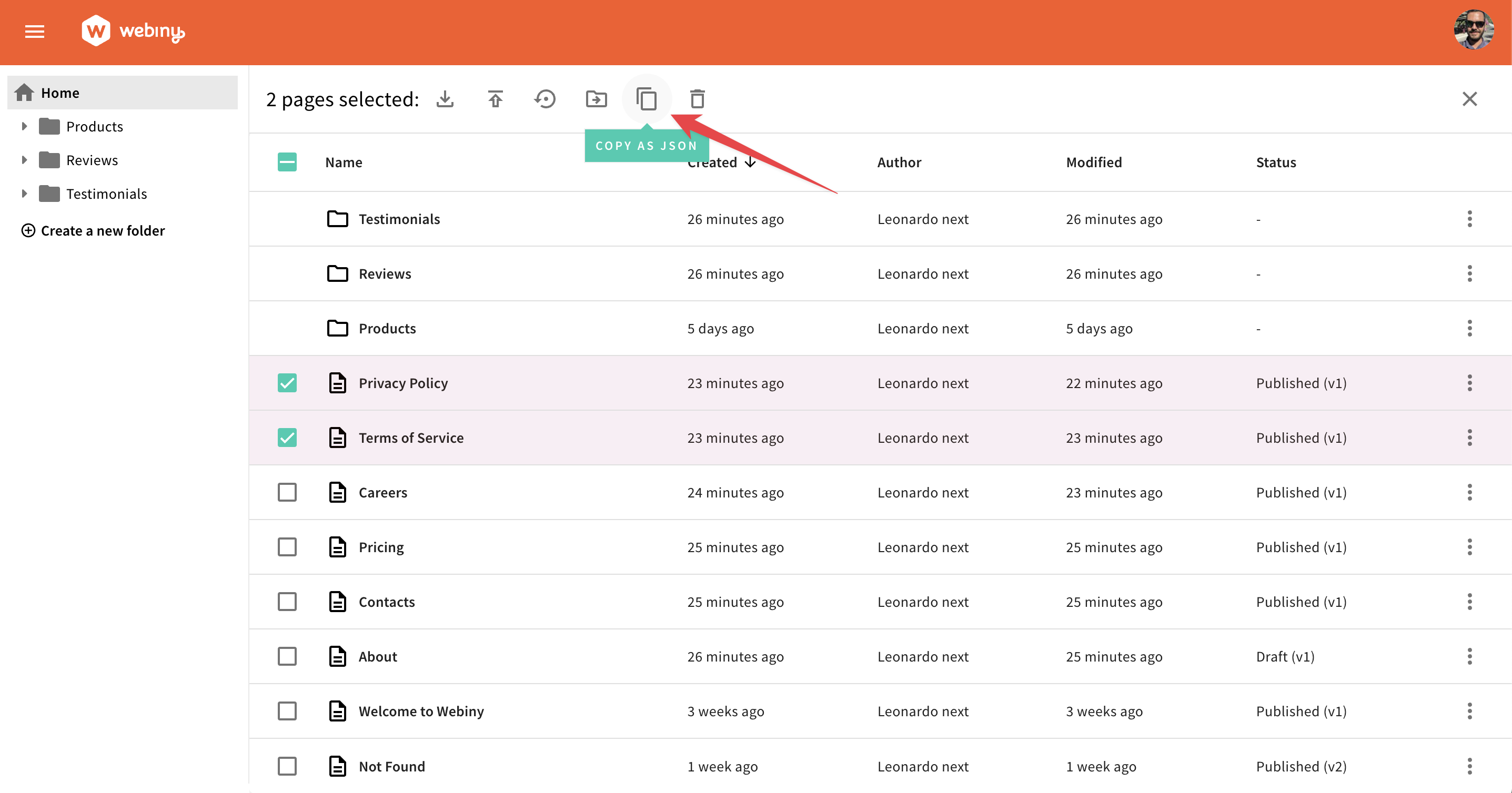Expand the Products folder in sidebar
Screen dimensions: 1512x793
24,127
